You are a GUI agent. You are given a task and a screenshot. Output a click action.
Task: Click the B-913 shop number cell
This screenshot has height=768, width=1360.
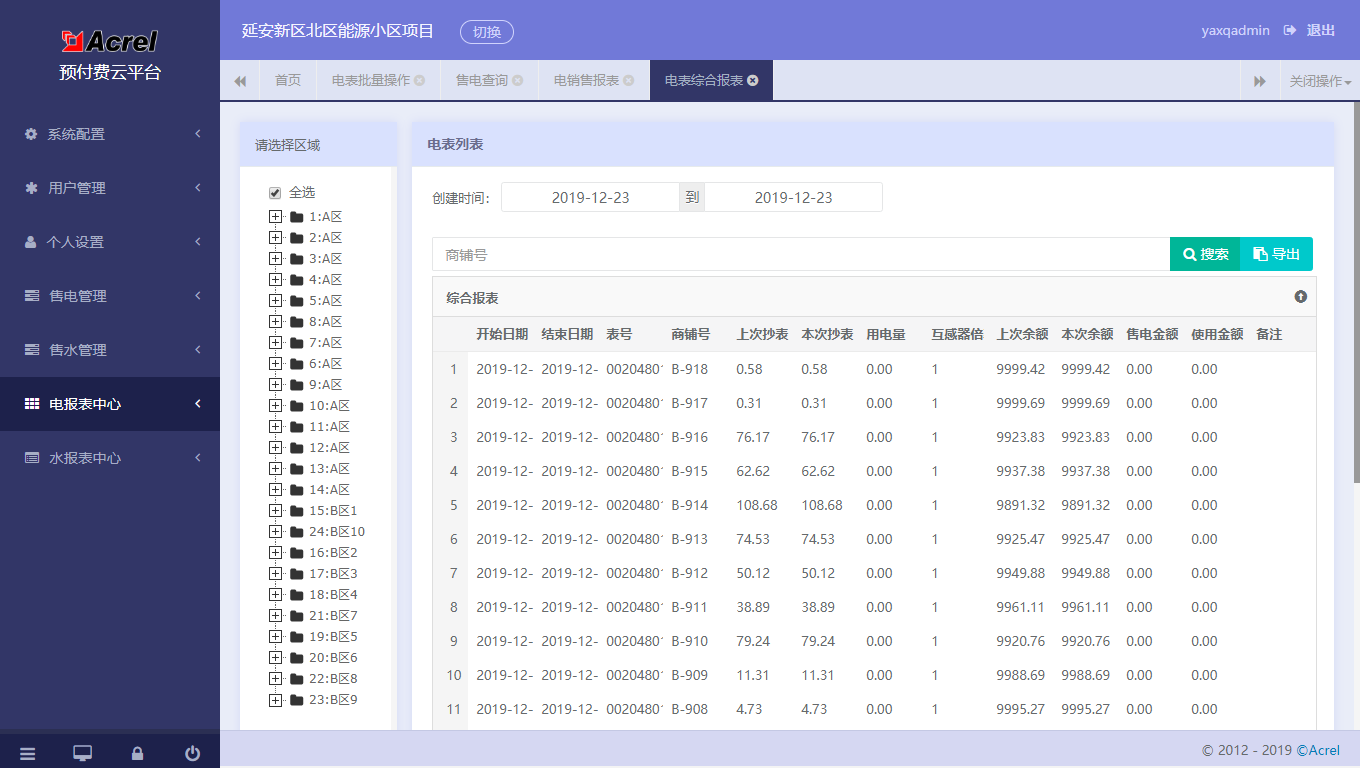tap(690, 539)
